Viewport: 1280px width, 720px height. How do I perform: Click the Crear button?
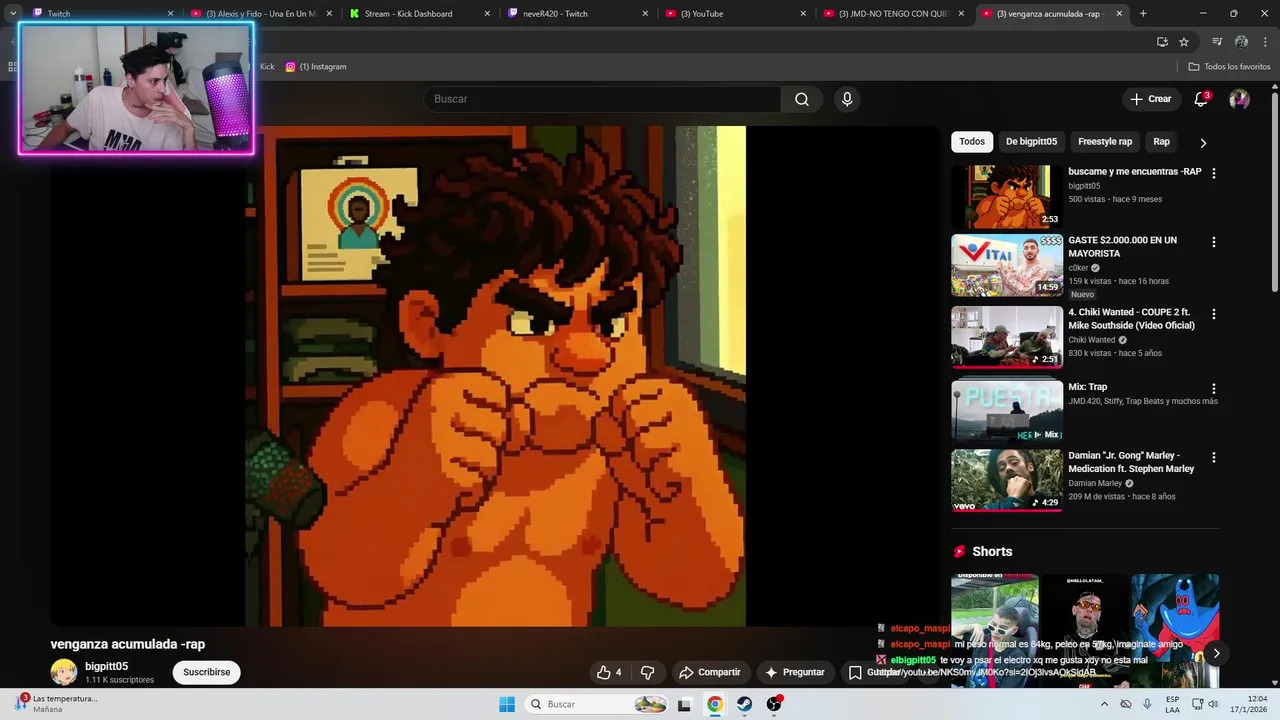(1150, 99)
